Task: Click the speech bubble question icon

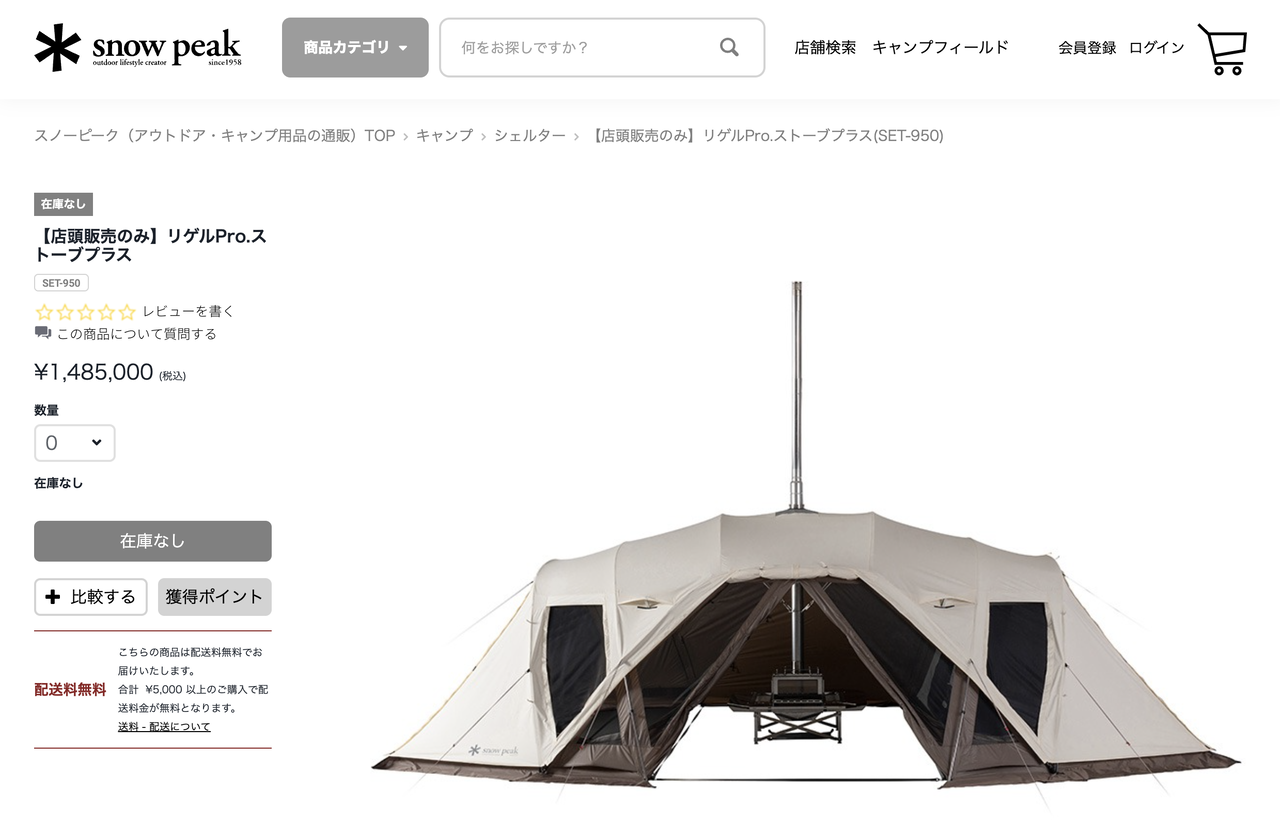Action: (x=43, y=333)
